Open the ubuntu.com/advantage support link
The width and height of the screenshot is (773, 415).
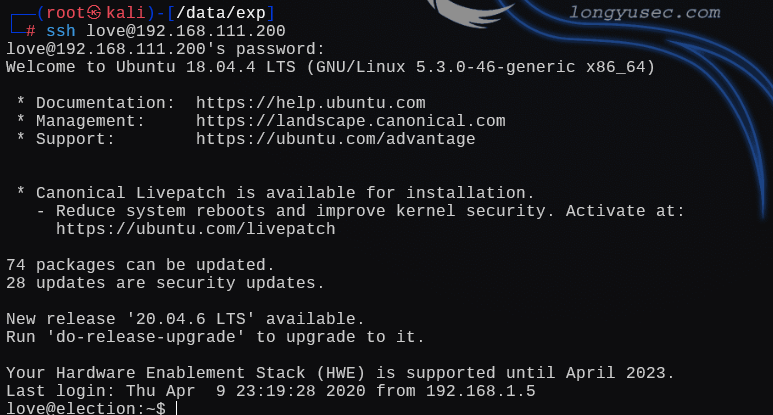pos(335,139)
